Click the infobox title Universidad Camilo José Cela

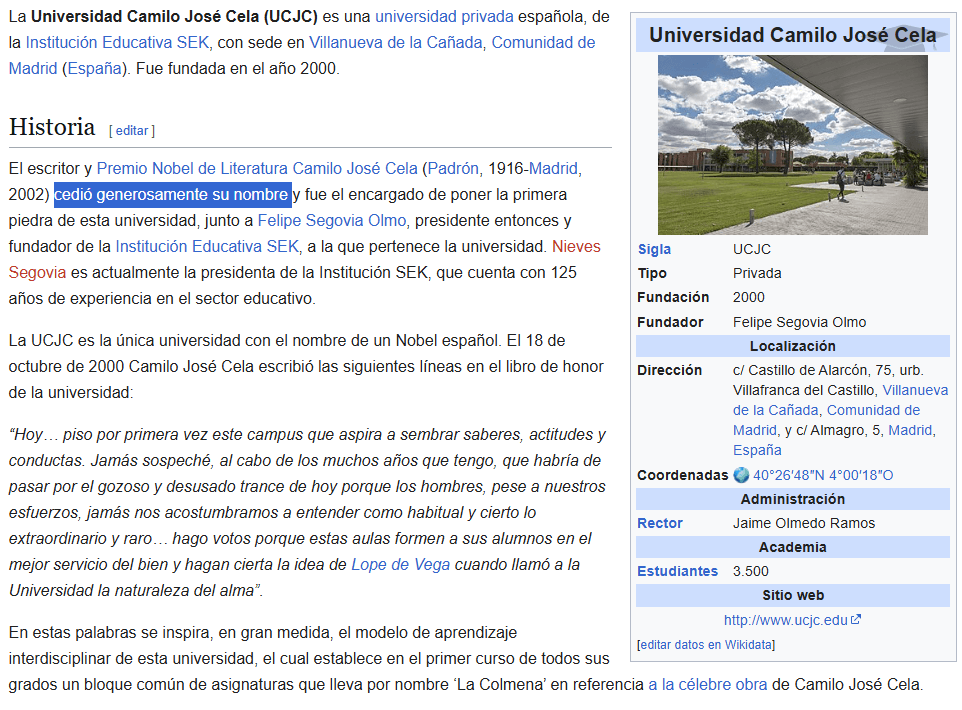(x=793, y=35)
